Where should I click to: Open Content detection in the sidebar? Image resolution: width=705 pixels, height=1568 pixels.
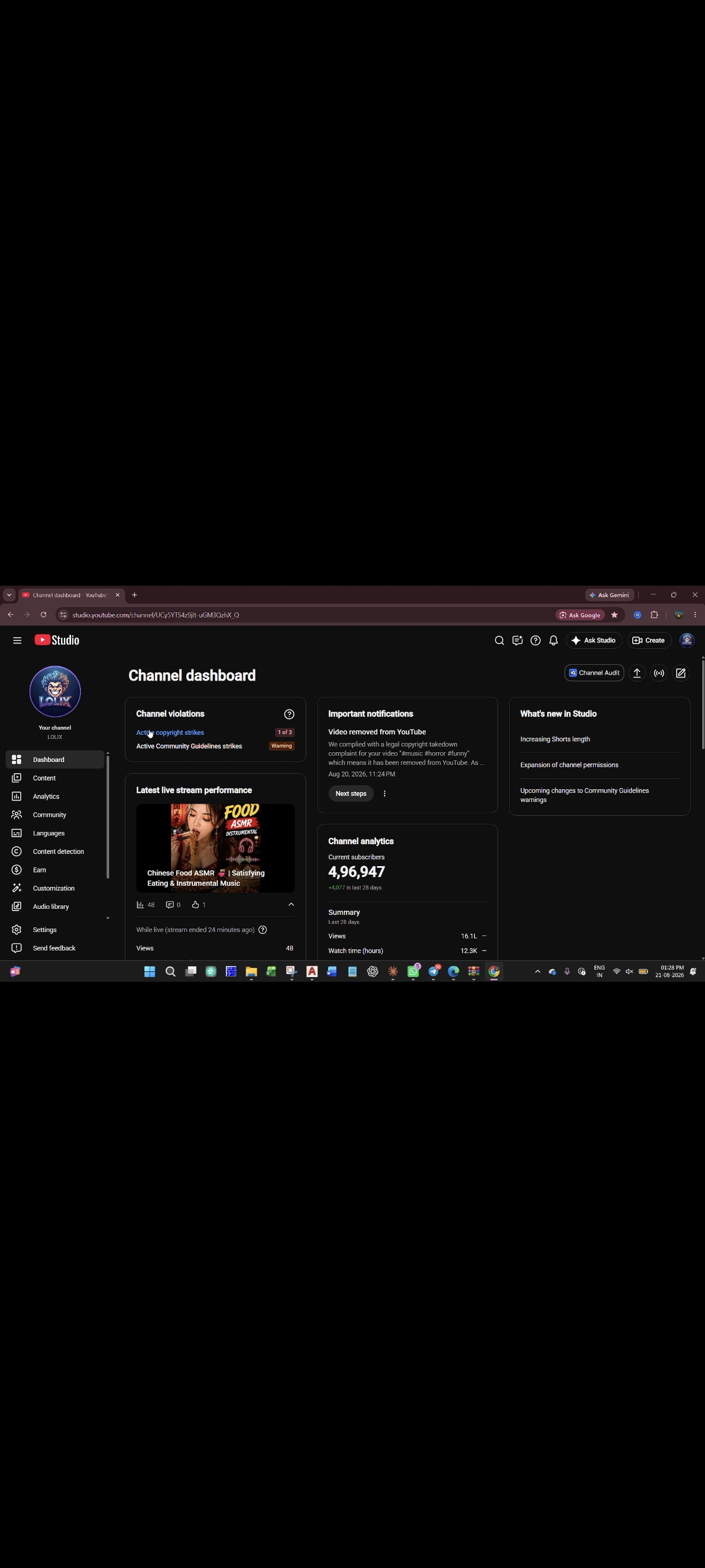[x=55, y=851]
